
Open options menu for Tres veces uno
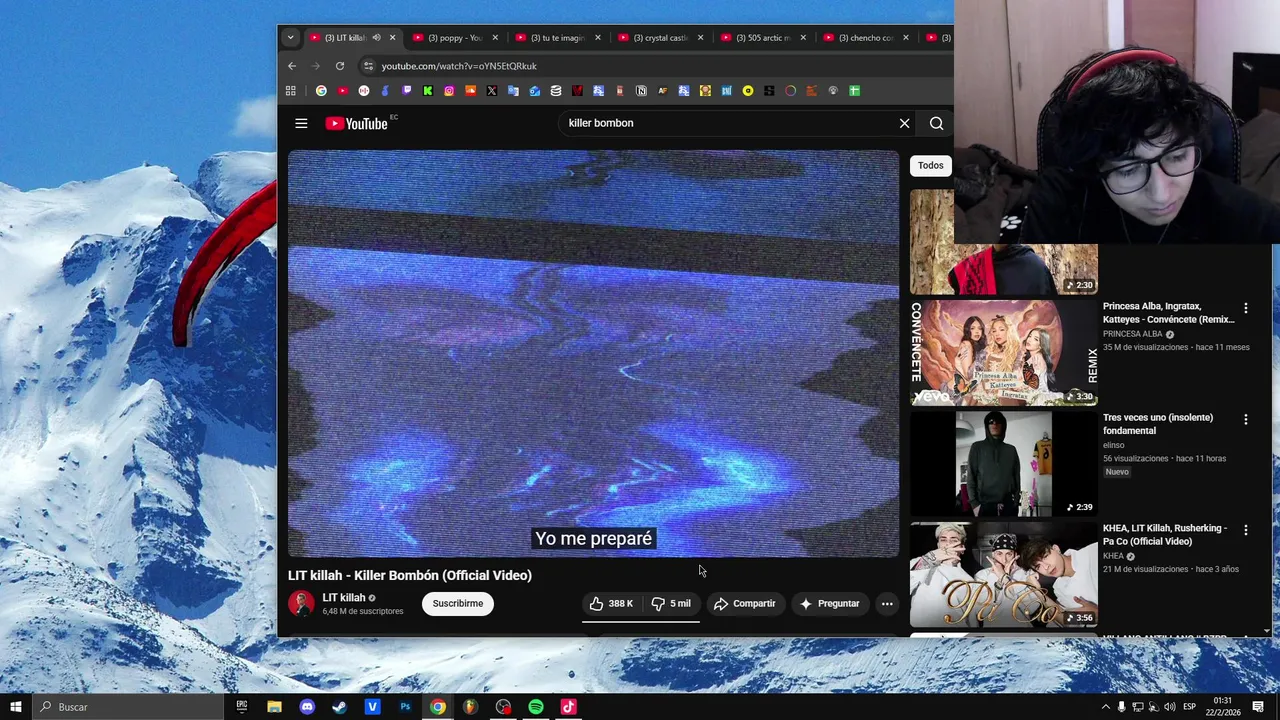1245,420
